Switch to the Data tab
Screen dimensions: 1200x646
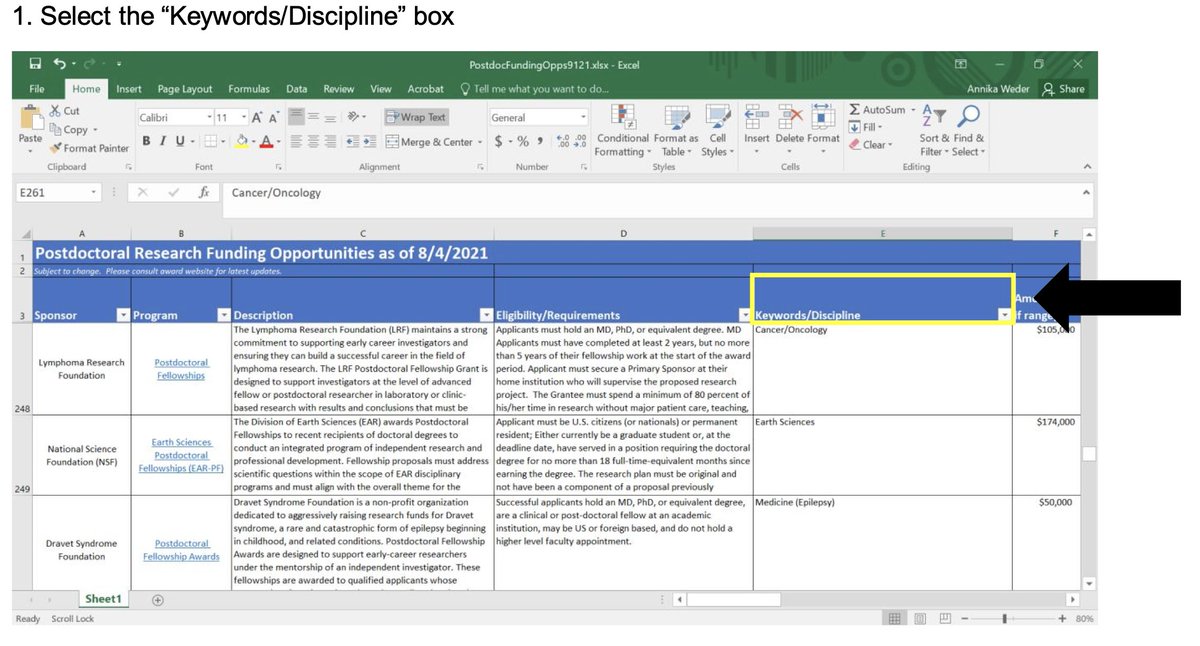(x=297, y=89)
